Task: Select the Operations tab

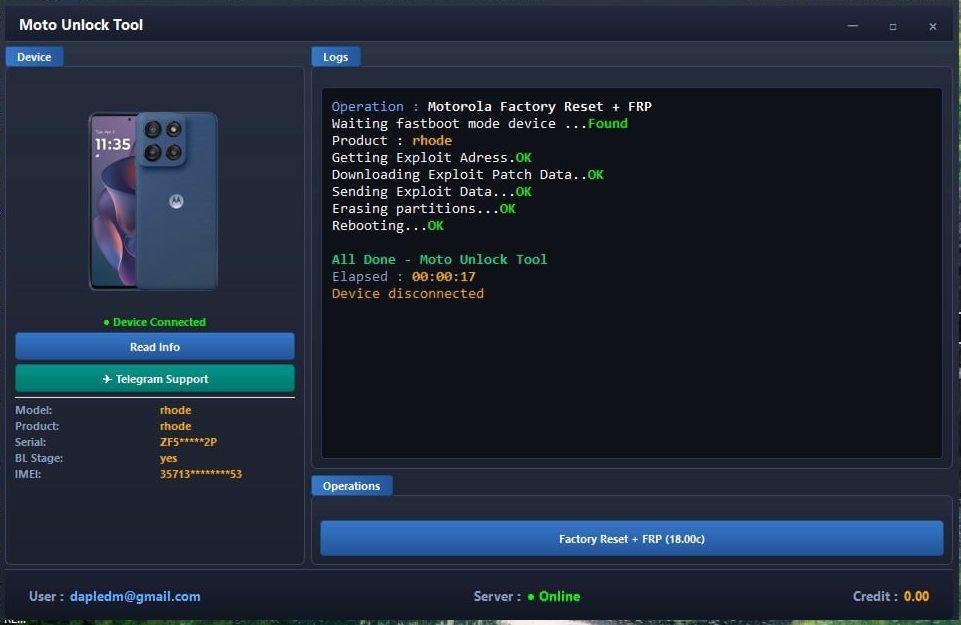Action: [352, 486]
